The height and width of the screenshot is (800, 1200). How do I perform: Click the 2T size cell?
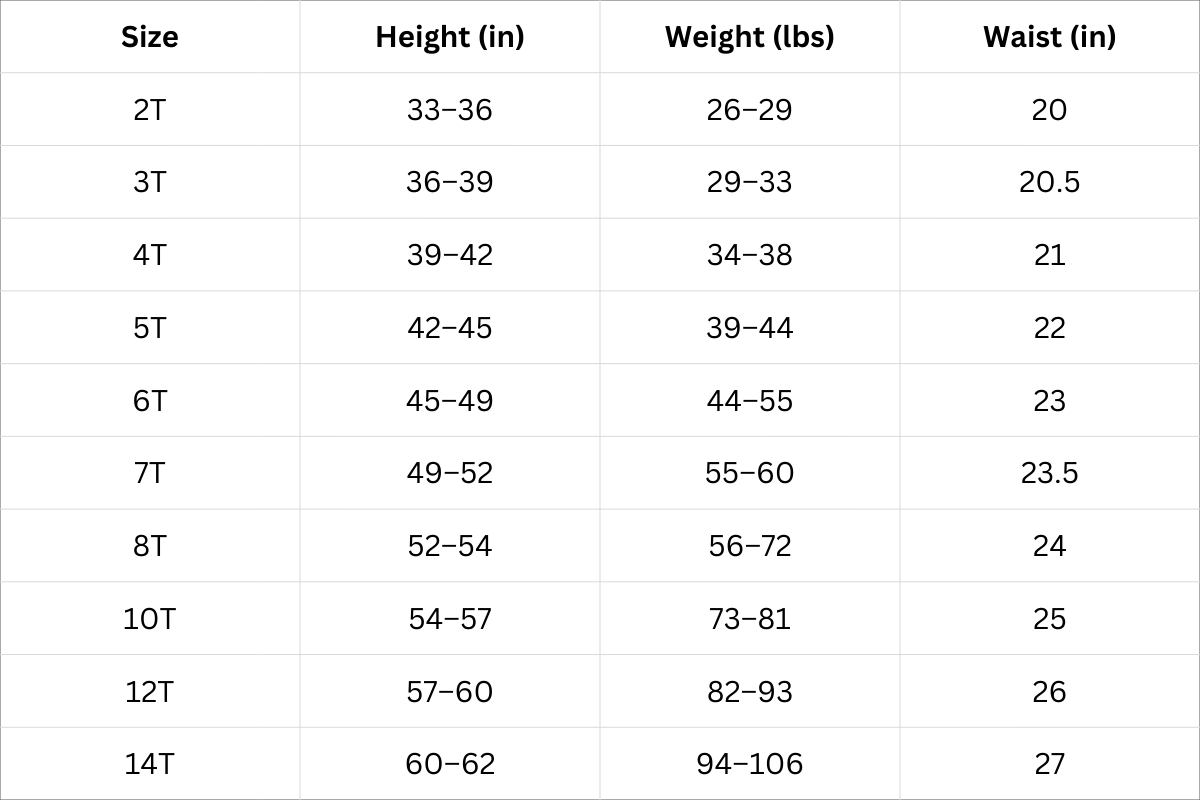pyautogui.click(x=150, y=110)
